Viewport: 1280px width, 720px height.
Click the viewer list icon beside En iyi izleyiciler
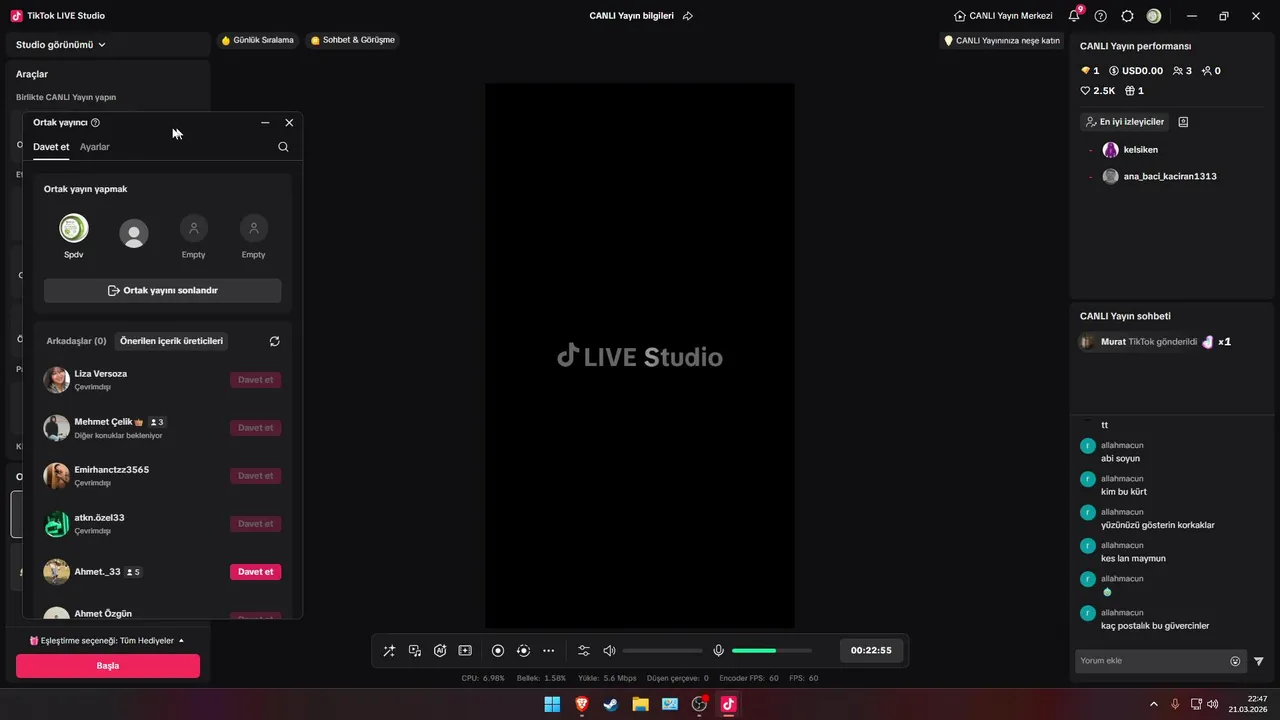click(x=1183, y=122)
